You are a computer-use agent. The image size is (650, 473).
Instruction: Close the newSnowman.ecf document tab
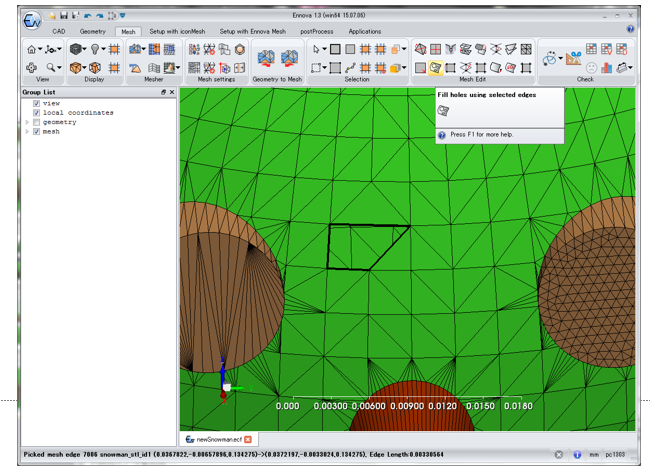coord(248,439)
